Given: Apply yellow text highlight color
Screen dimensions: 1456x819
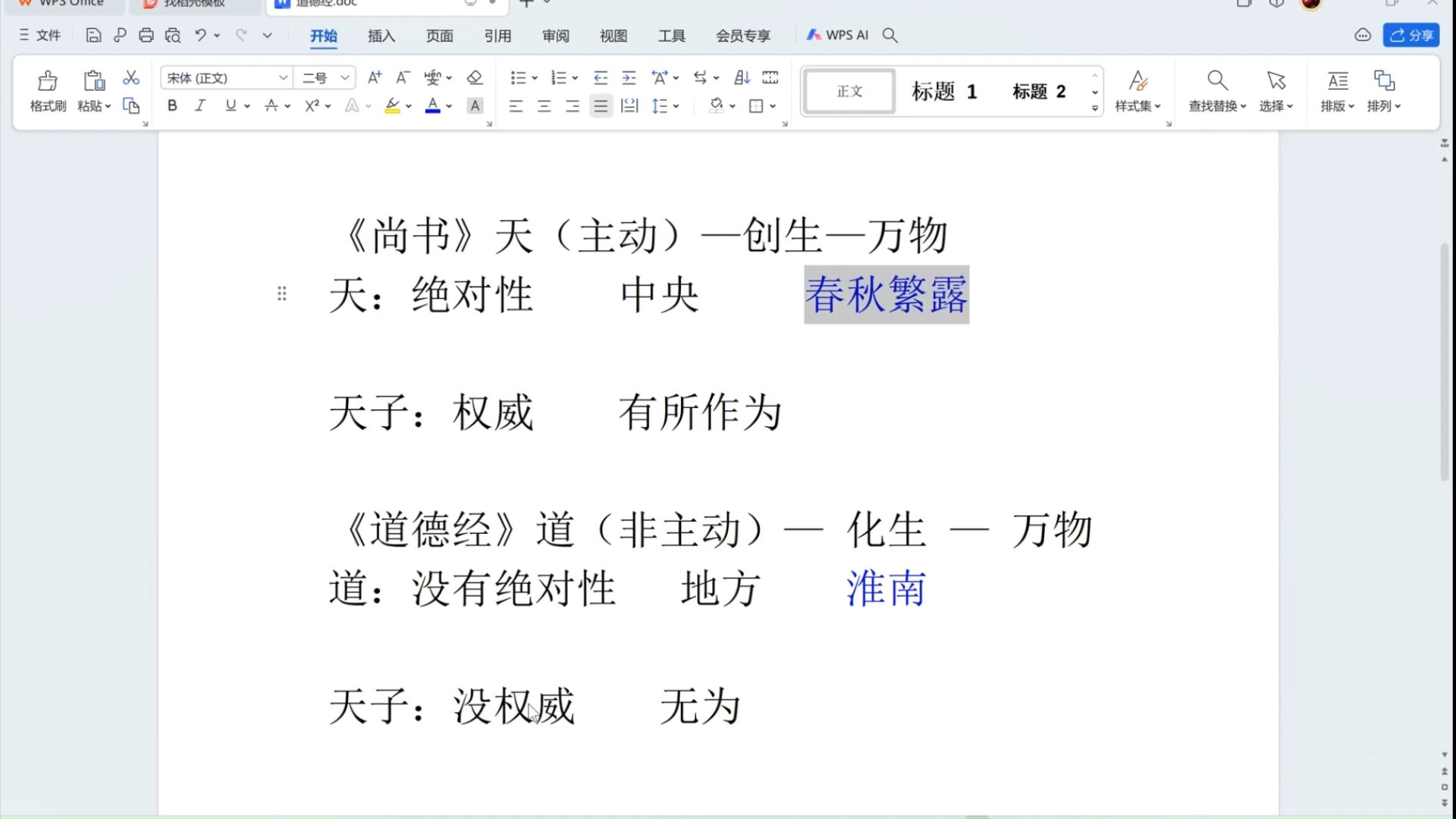Looking at the screenshot, I should point(392,106).
